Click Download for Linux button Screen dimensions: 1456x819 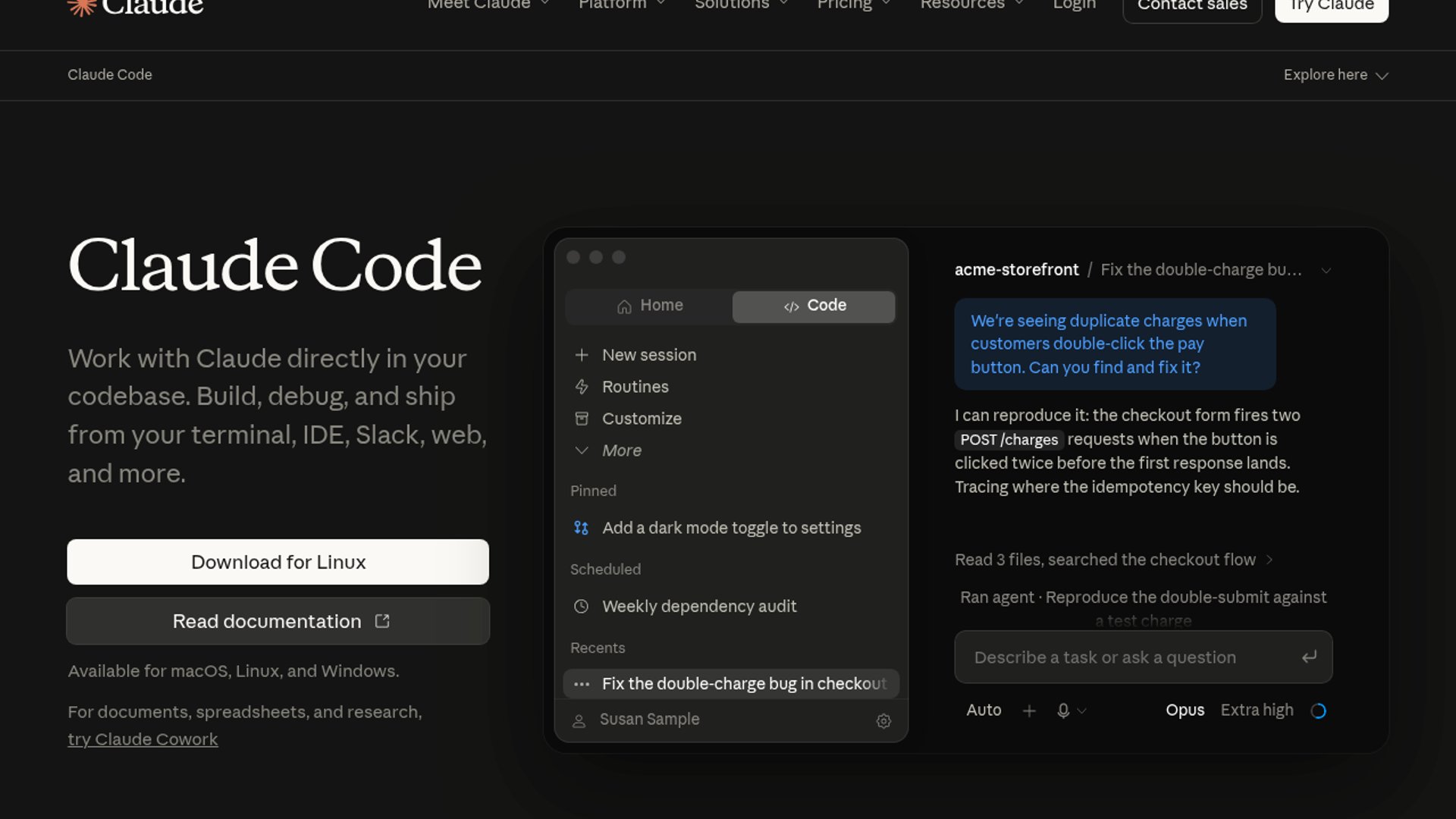[278, 562]
